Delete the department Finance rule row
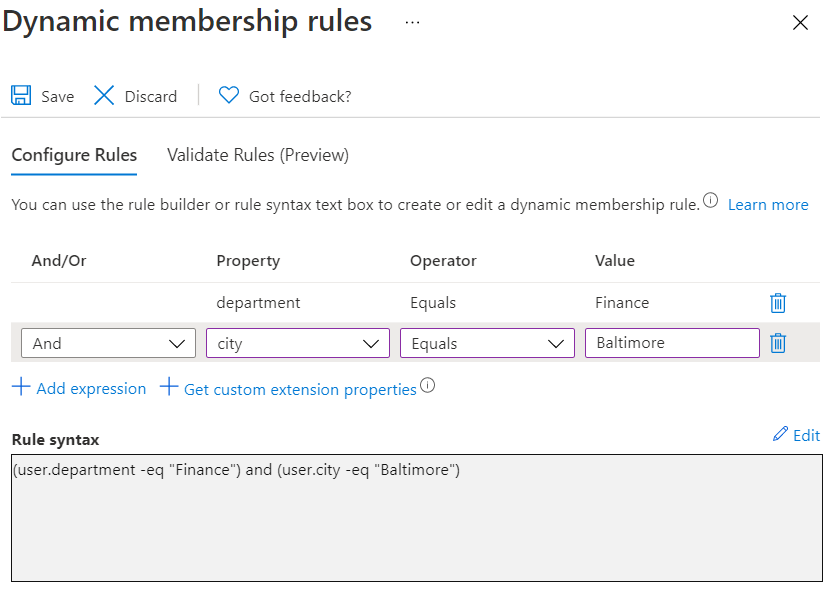The image size is (831, 590). (x=777, y=303)
